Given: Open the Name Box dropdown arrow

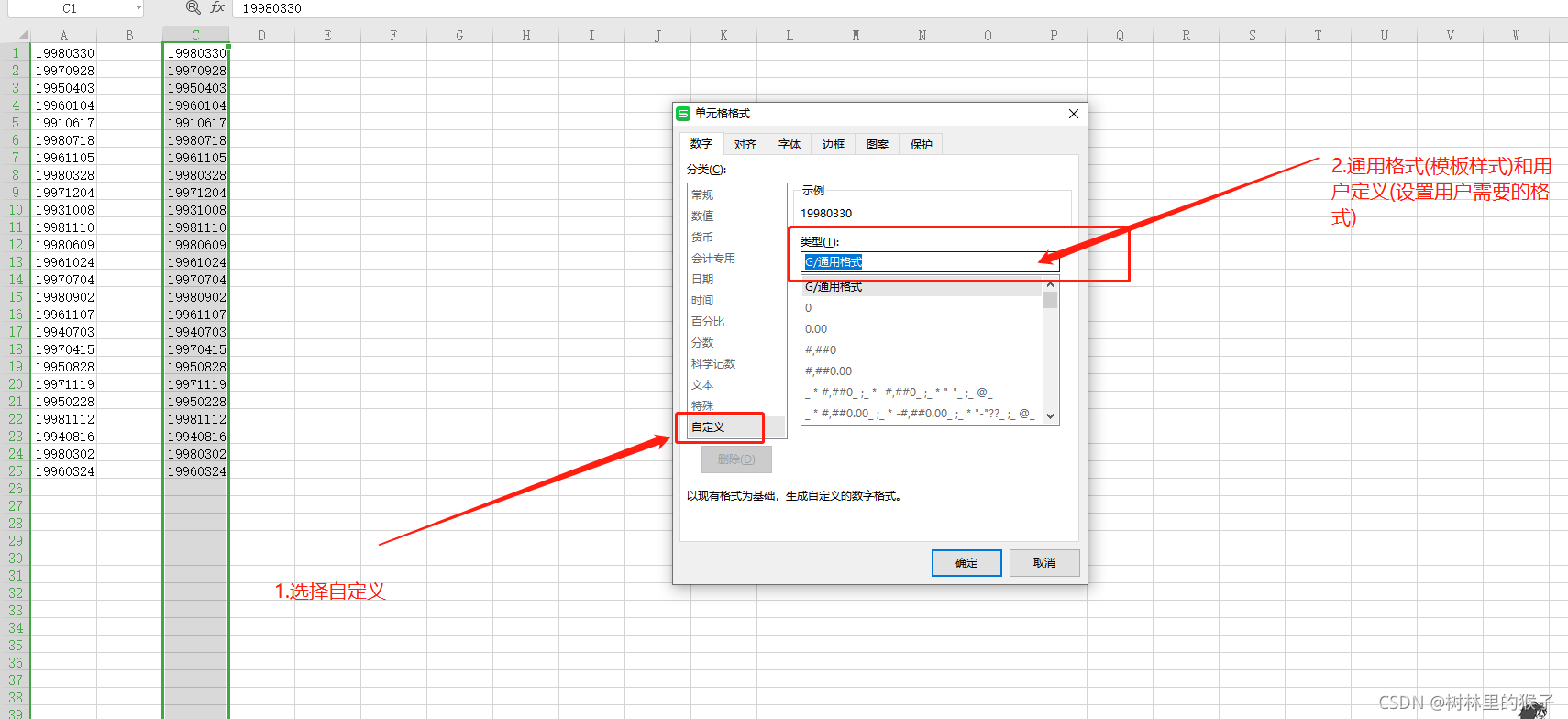Looking at the screenshot, I should (x=138, y=8).
